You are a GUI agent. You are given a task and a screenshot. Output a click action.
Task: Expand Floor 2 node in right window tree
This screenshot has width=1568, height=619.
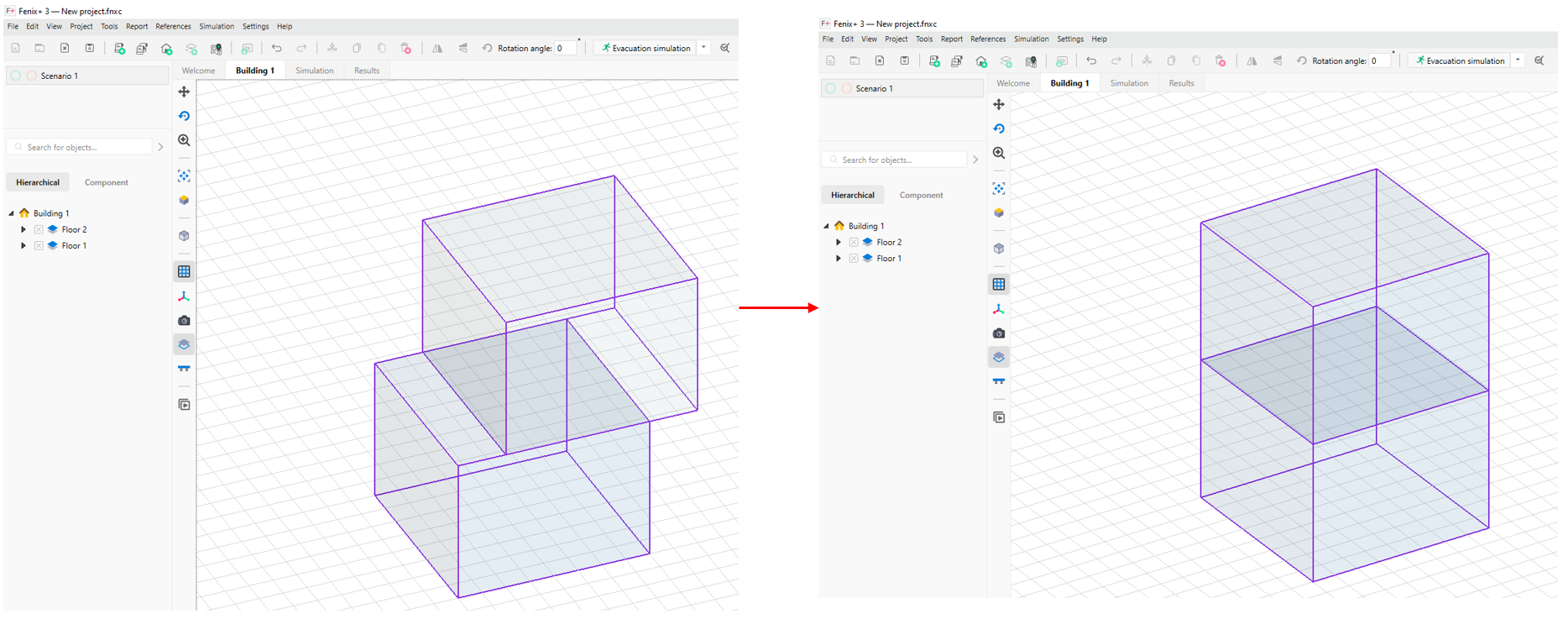[839, 242]
